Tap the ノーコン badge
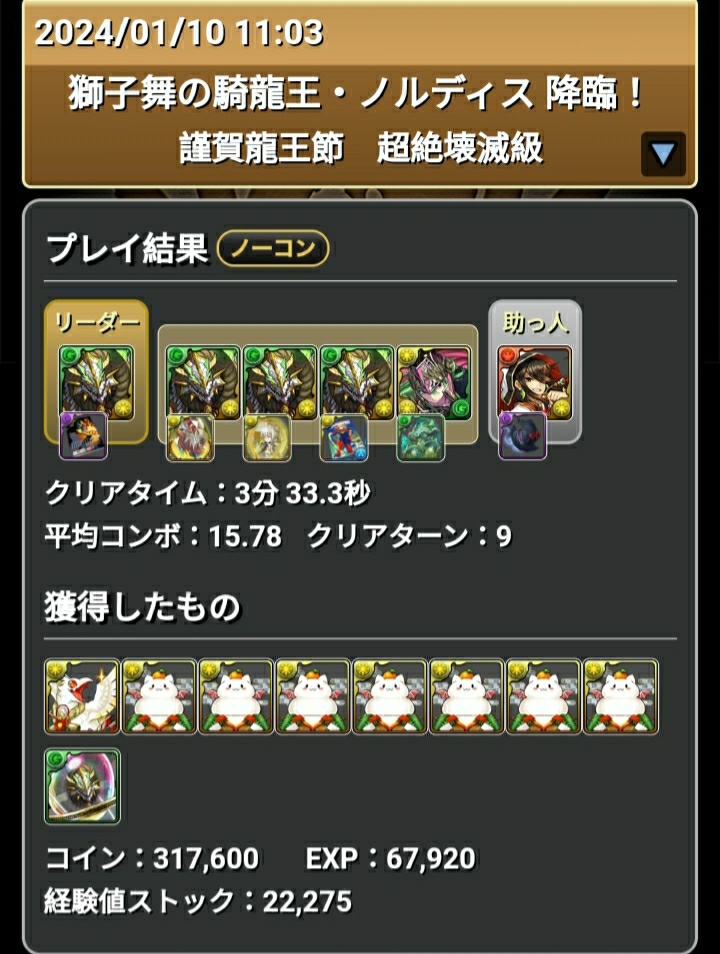 [273, 248]
